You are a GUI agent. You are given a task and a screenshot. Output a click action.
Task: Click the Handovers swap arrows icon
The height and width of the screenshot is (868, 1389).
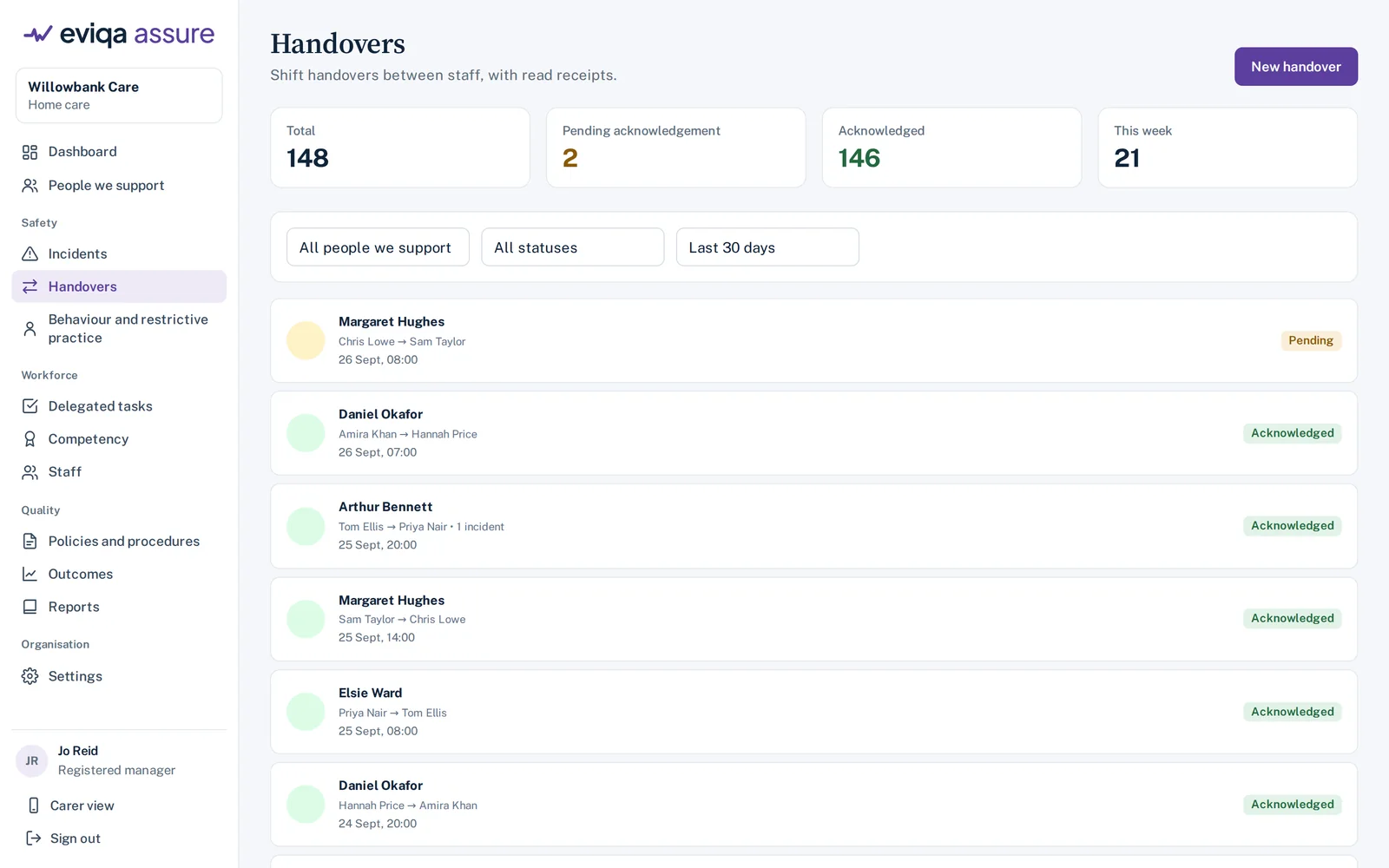30,286
